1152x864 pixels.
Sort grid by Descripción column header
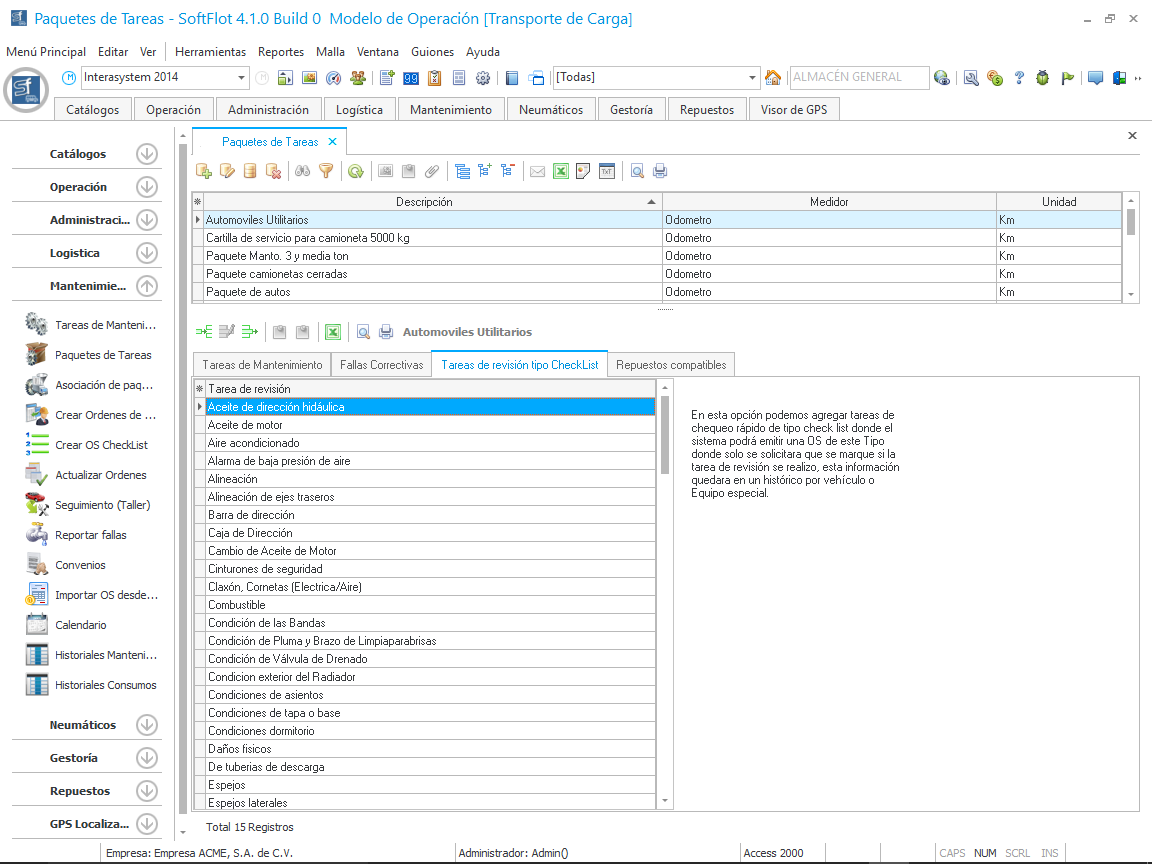(424, 202)
